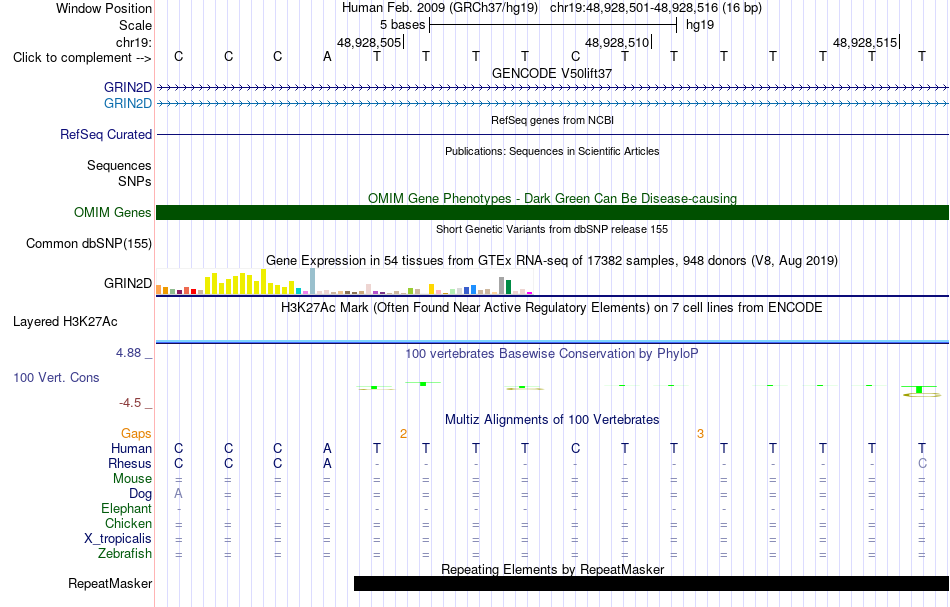The width and height of the screenshot is (950, 607).
Task: Click "Repeating Elements by RepeatMasker" title
Action: tap(553, 569)
